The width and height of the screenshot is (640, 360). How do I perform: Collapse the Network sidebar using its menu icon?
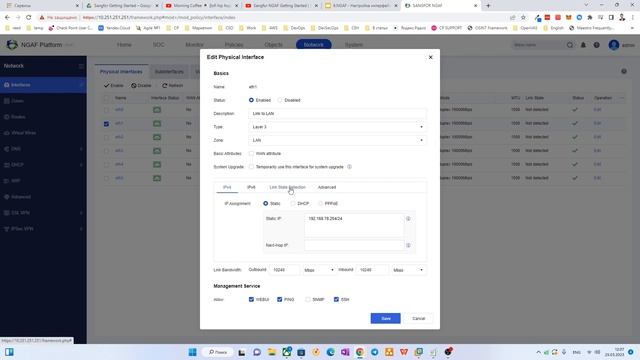pyautogui.click(x=81, y=66)
